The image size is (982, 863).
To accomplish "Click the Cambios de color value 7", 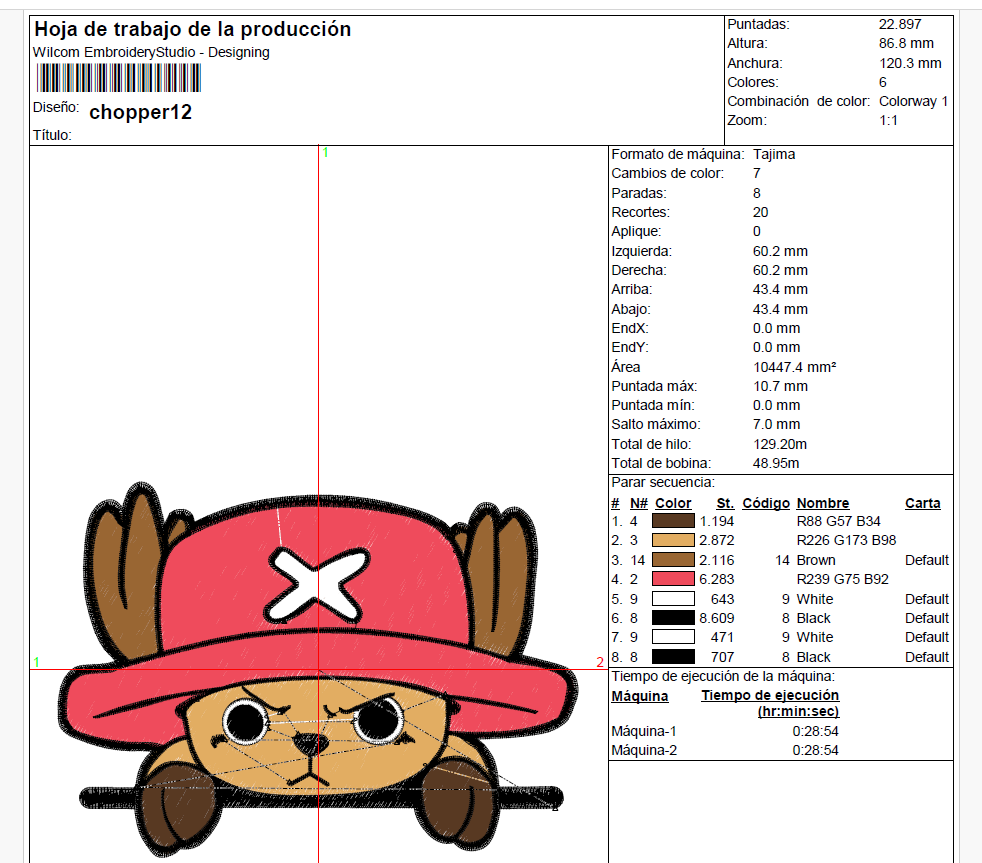I will point(757,173).
